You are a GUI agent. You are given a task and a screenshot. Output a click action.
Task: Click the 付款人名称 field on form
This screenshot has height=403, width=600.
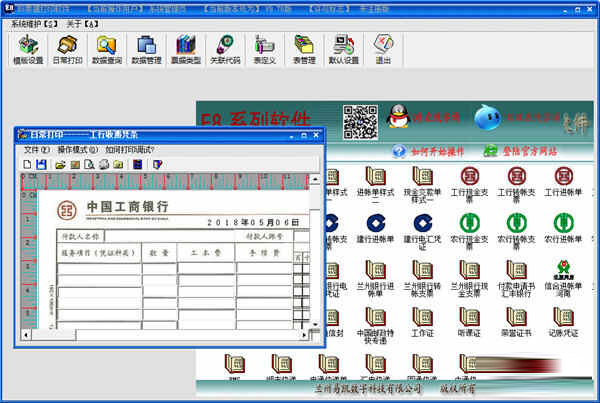click(x=81, y=237)
